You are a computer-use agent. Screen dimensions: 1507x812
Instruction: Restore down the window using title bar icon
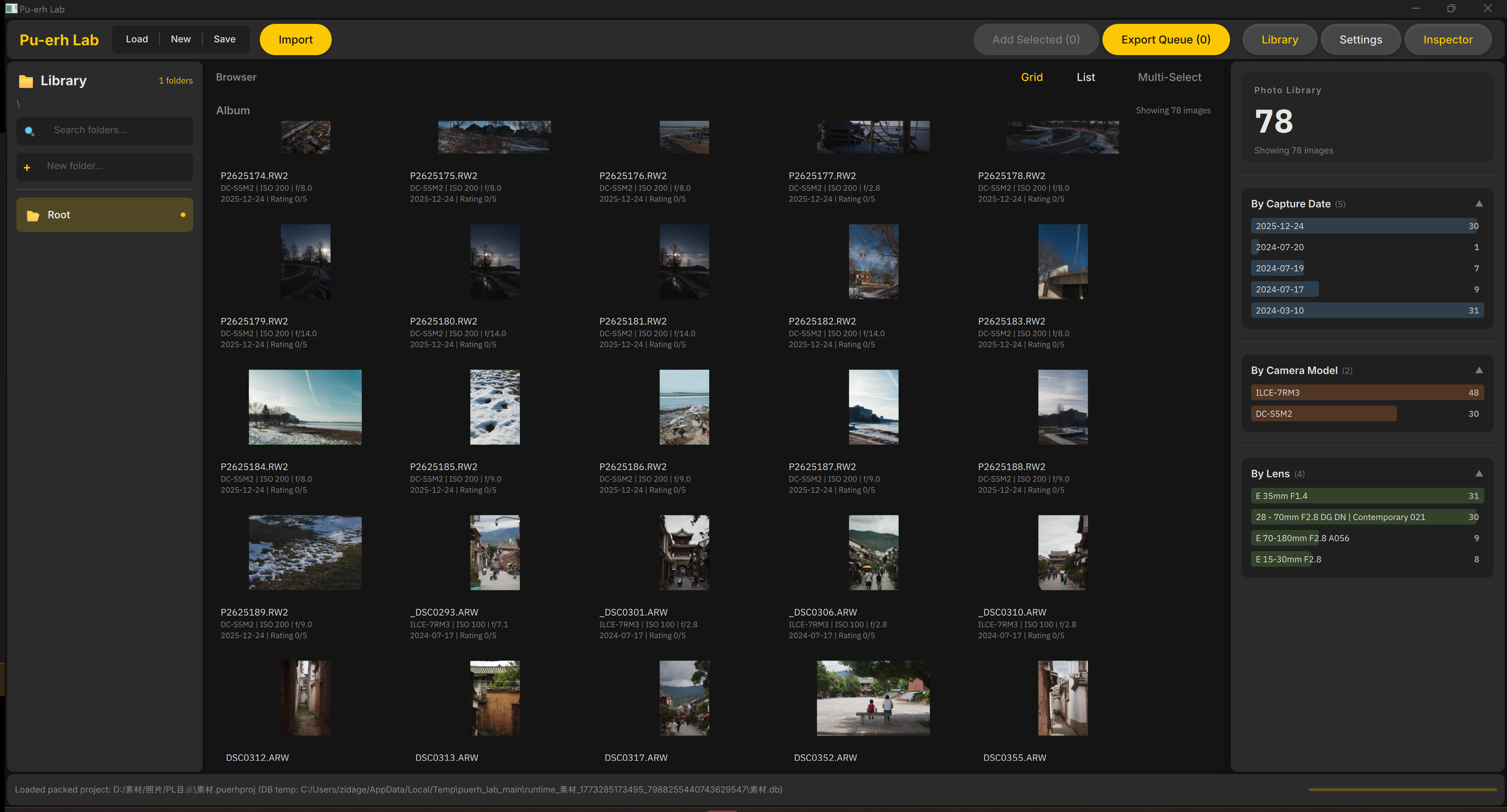(1451, 9)
